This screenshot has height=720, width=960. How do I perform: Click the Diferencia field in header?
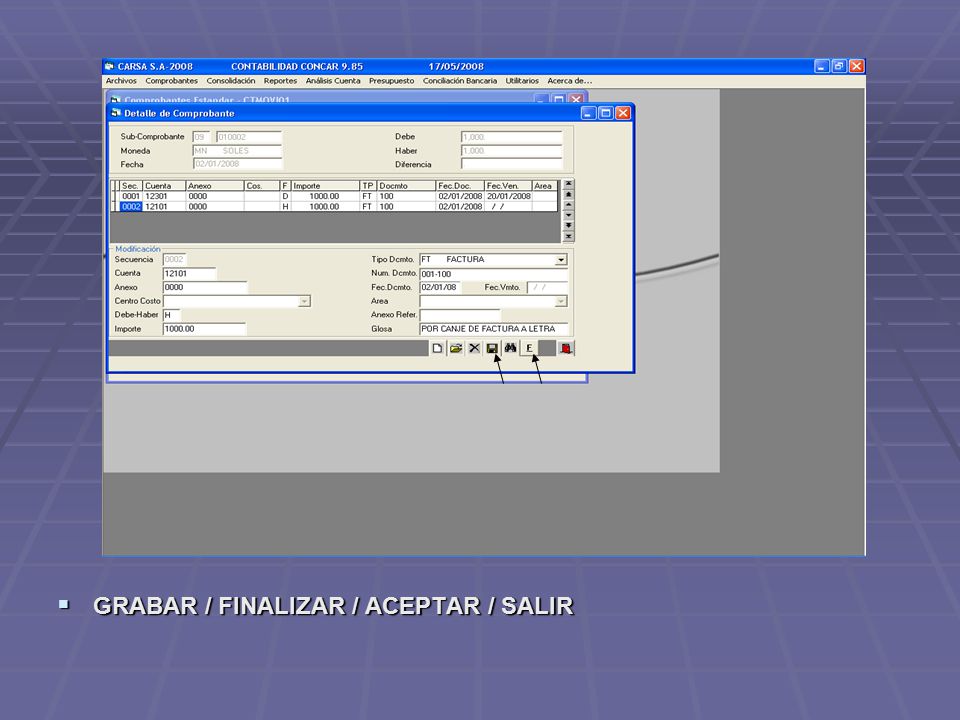pyautogui.click(x=511, y=164)
